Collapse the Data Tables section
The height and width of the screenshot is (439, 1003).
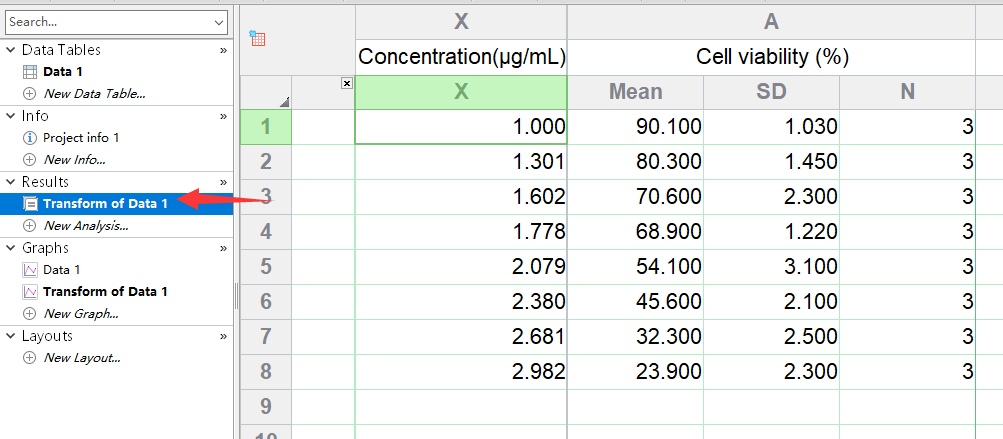[11, 50]
